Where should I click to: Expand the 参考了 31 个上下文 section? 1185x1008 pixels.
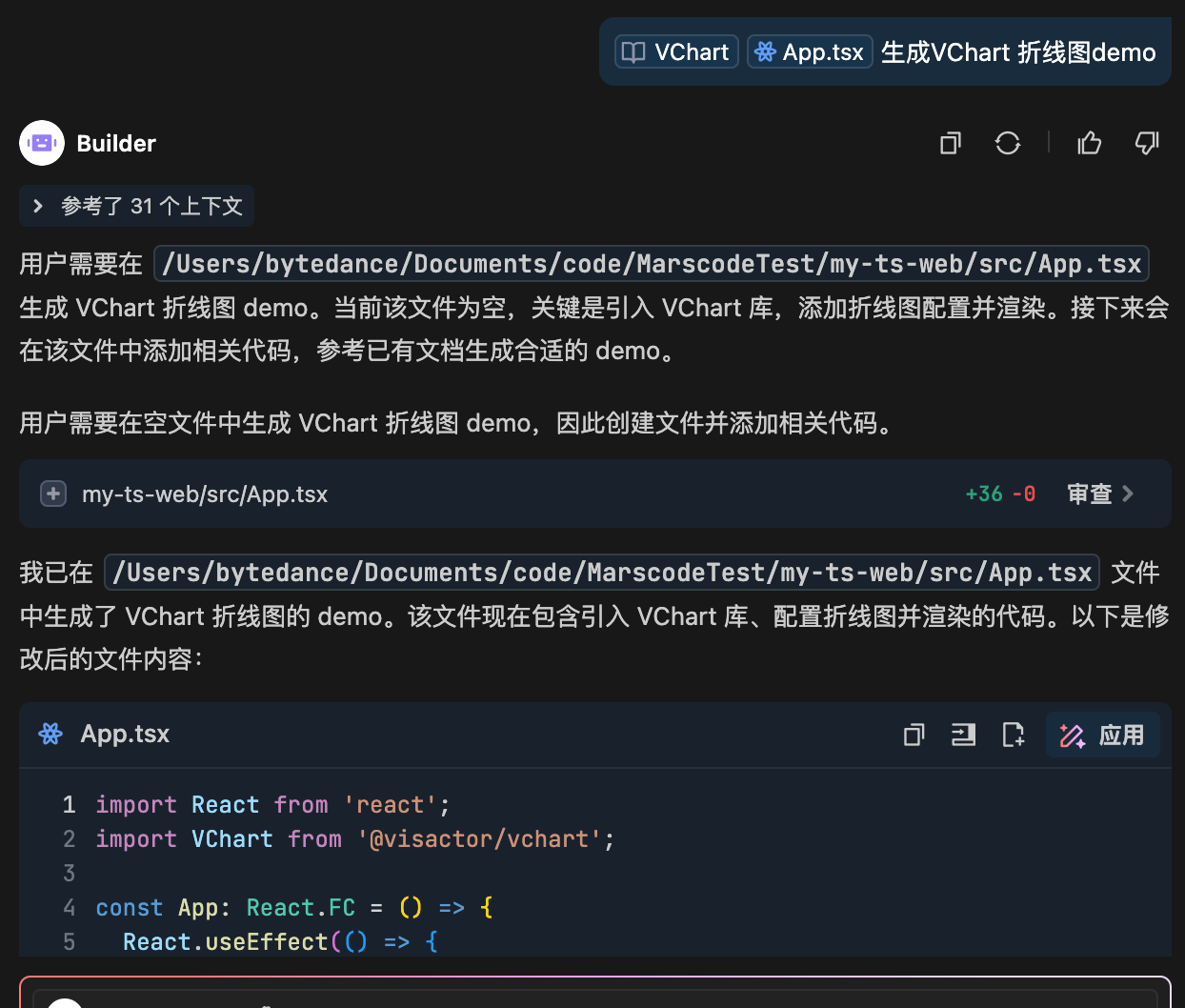(137, 206)
